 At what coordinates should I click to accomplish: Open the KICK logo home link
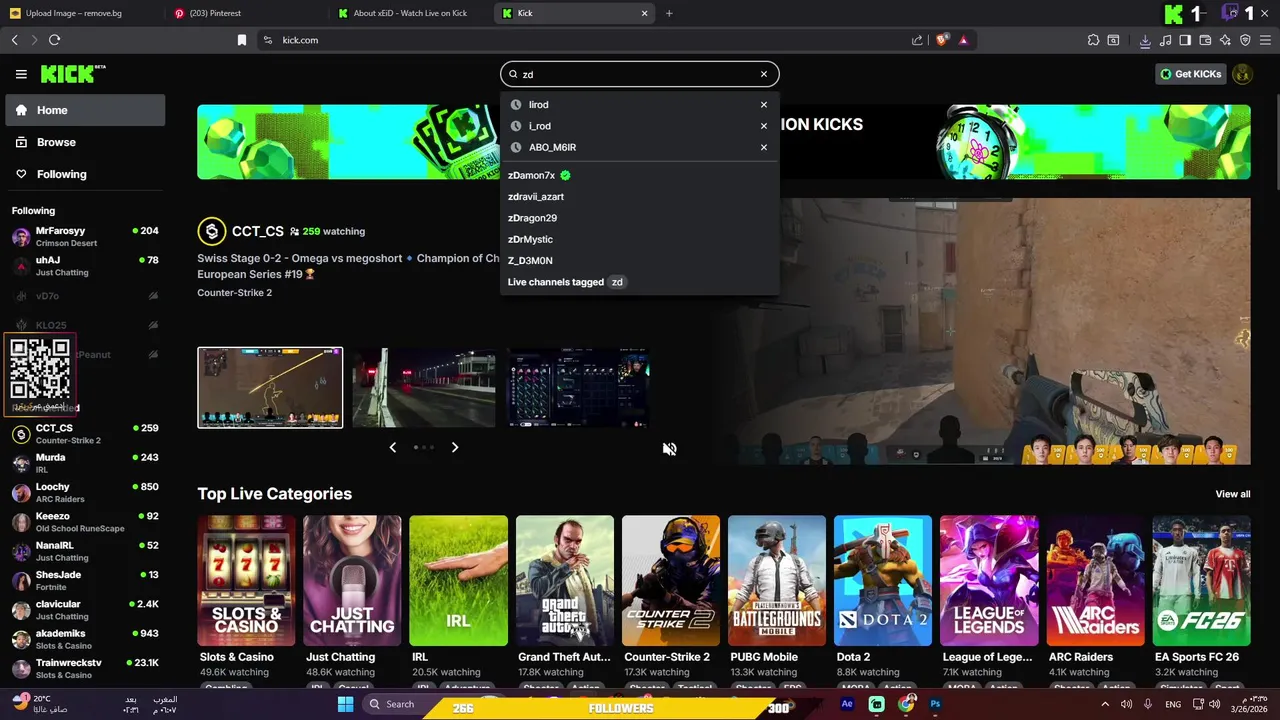pos(73,74)
